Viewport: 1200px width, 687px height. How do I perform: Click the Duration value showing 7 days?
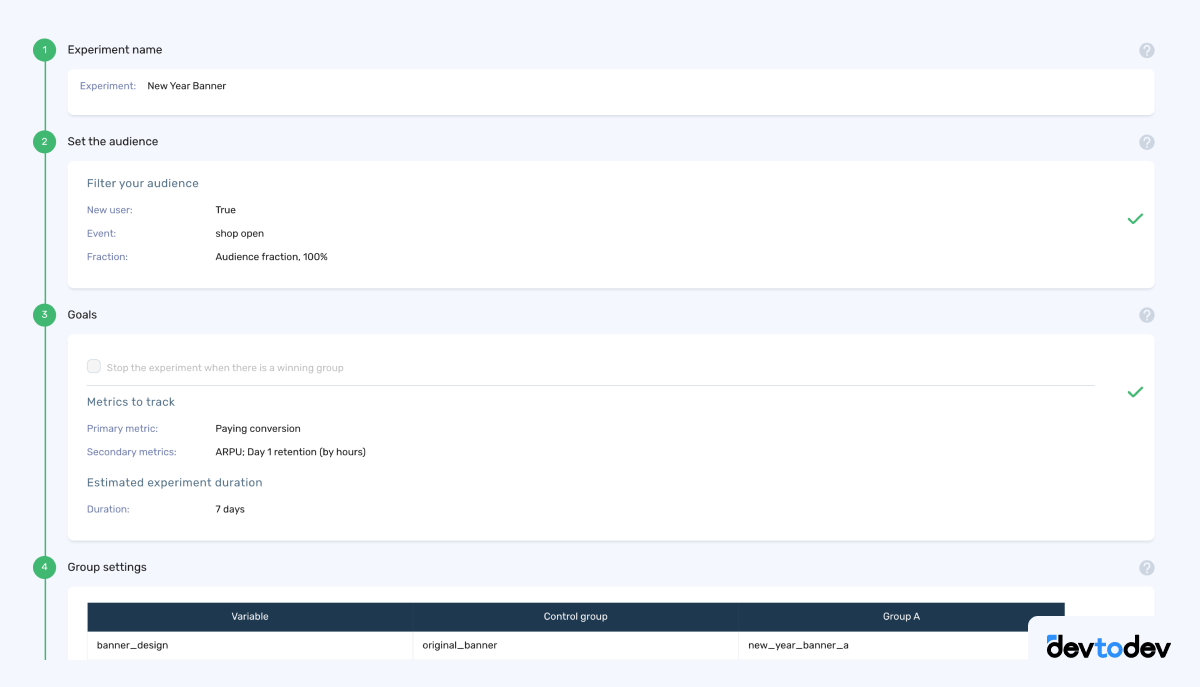230,508
